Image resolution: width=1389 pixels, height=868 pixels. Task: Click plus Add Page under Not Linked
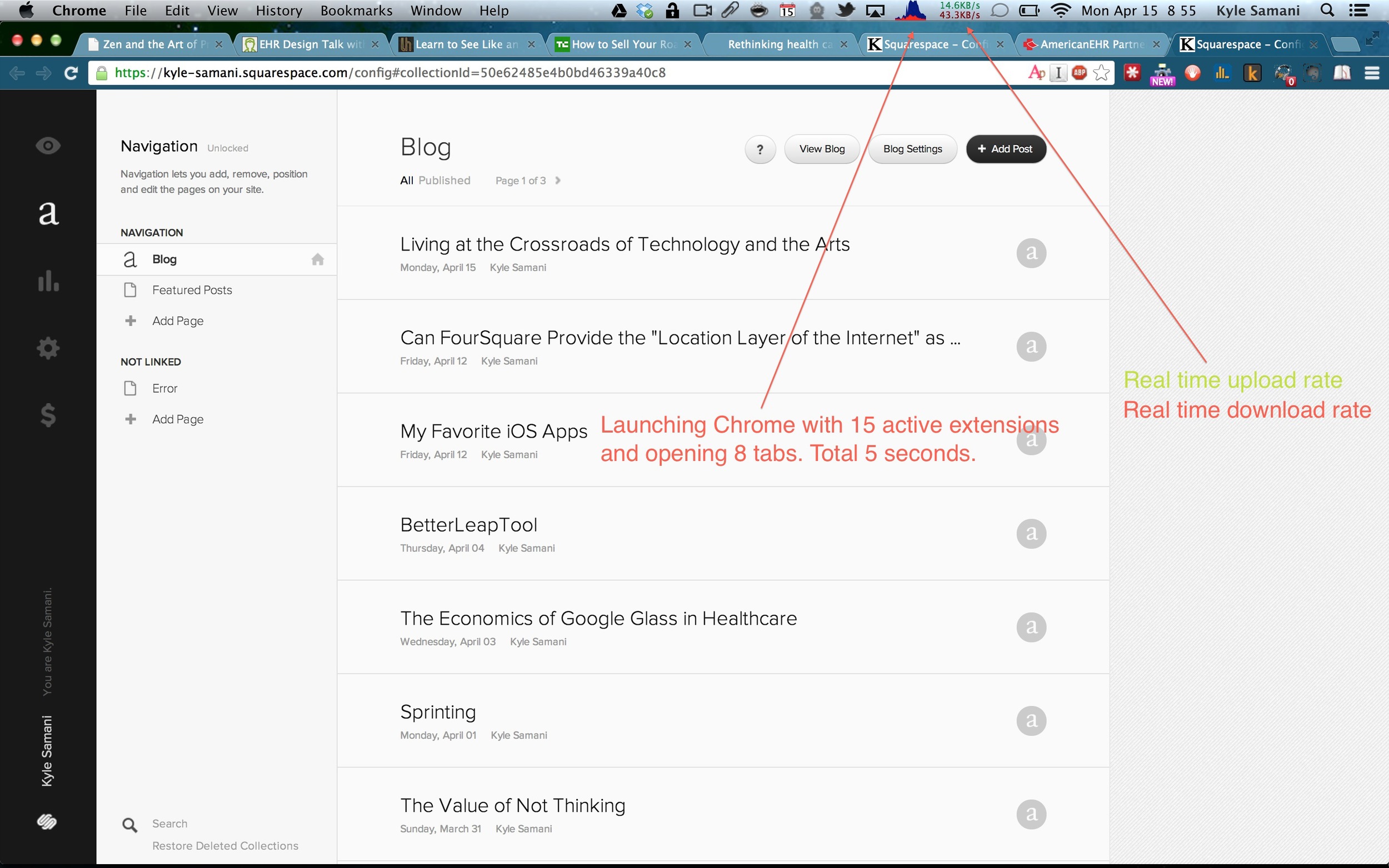177,419
